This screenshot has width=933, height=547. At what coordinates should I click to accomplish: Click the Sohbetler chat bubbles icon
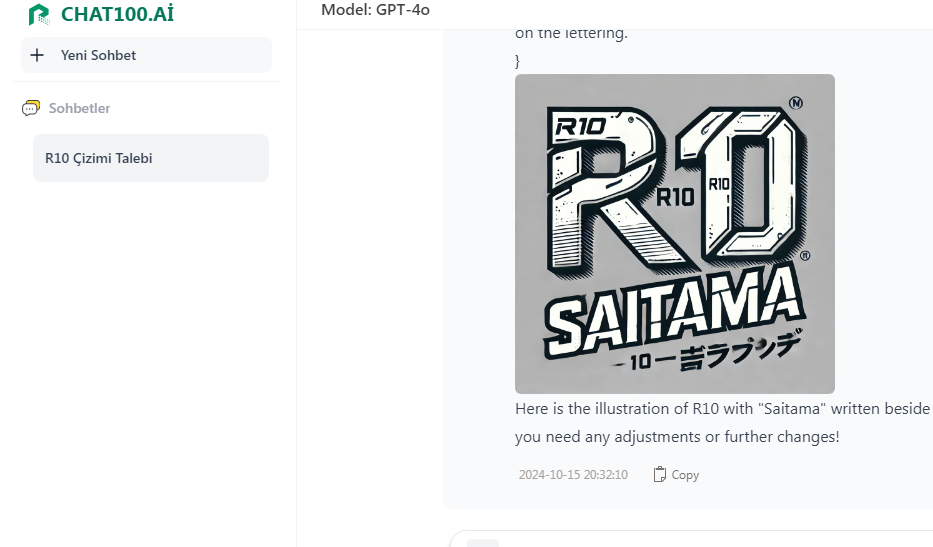(31, 108)
